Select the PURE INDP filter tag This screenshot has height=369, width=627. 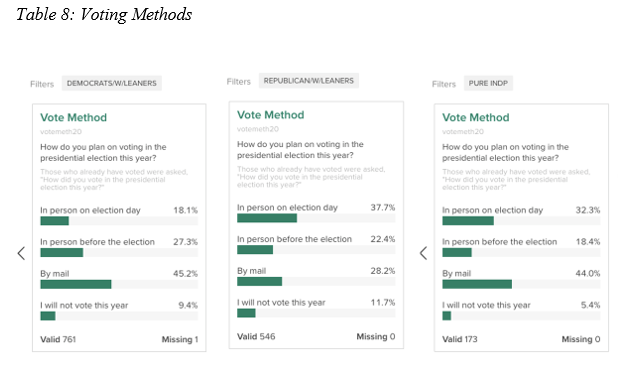(488, 83)
